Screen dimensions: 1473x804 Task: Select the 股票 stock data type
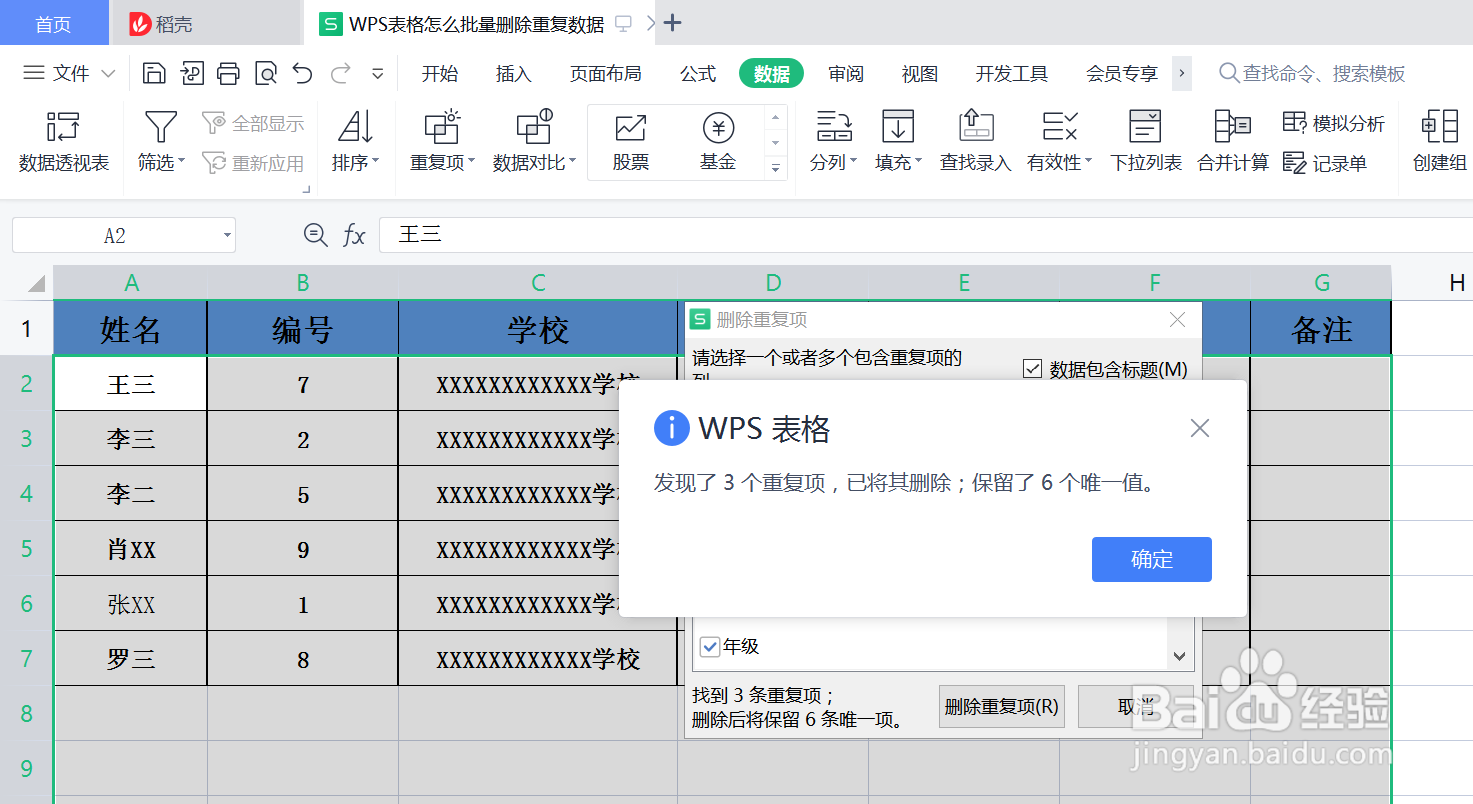tap(631, 142)
